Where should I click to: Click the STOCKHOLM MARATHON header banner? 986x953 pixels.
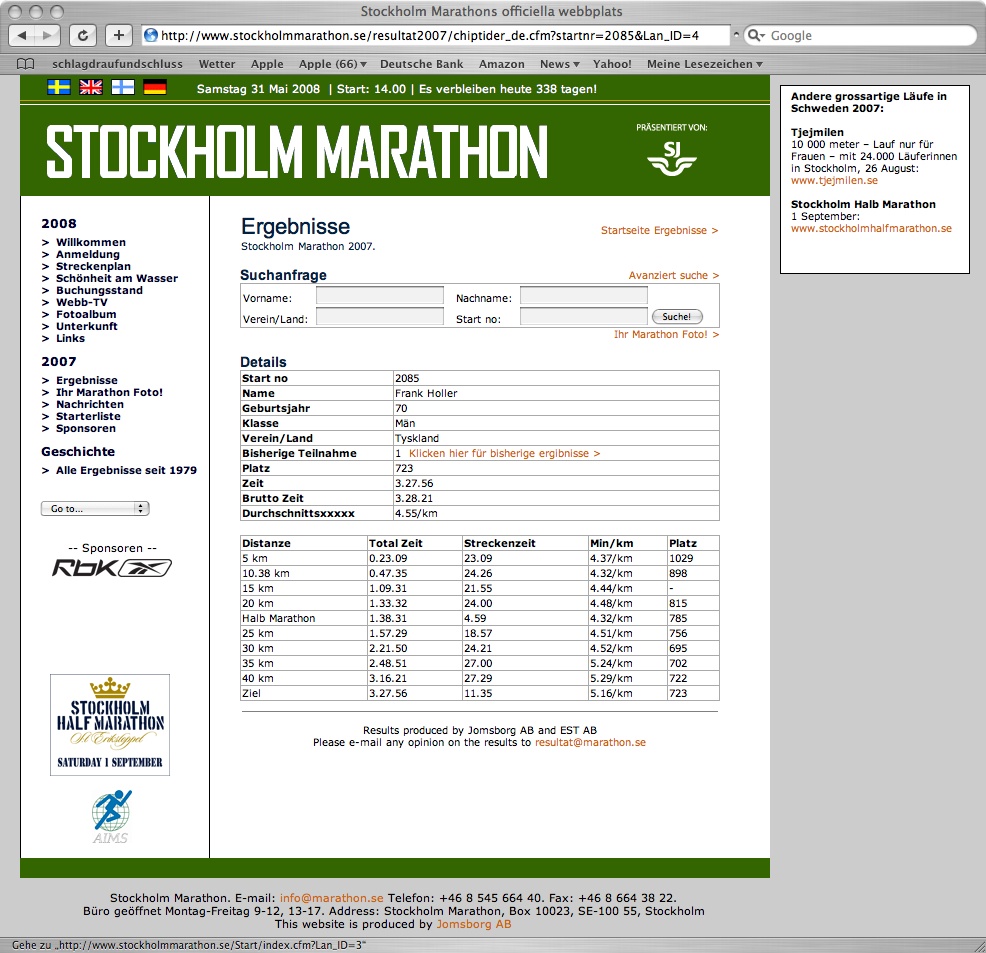(x=297, y=151)
